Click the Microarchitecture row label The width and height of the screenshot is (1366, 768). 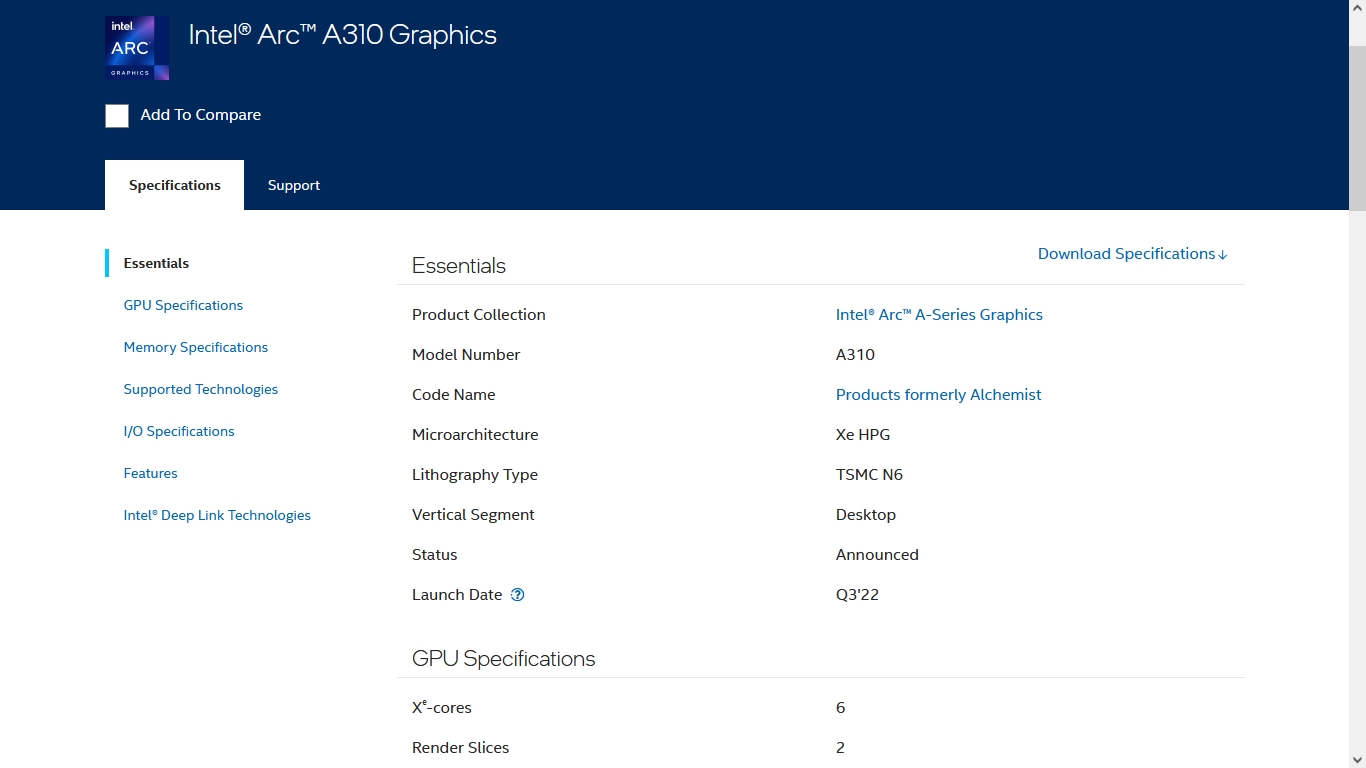point(475,434)
